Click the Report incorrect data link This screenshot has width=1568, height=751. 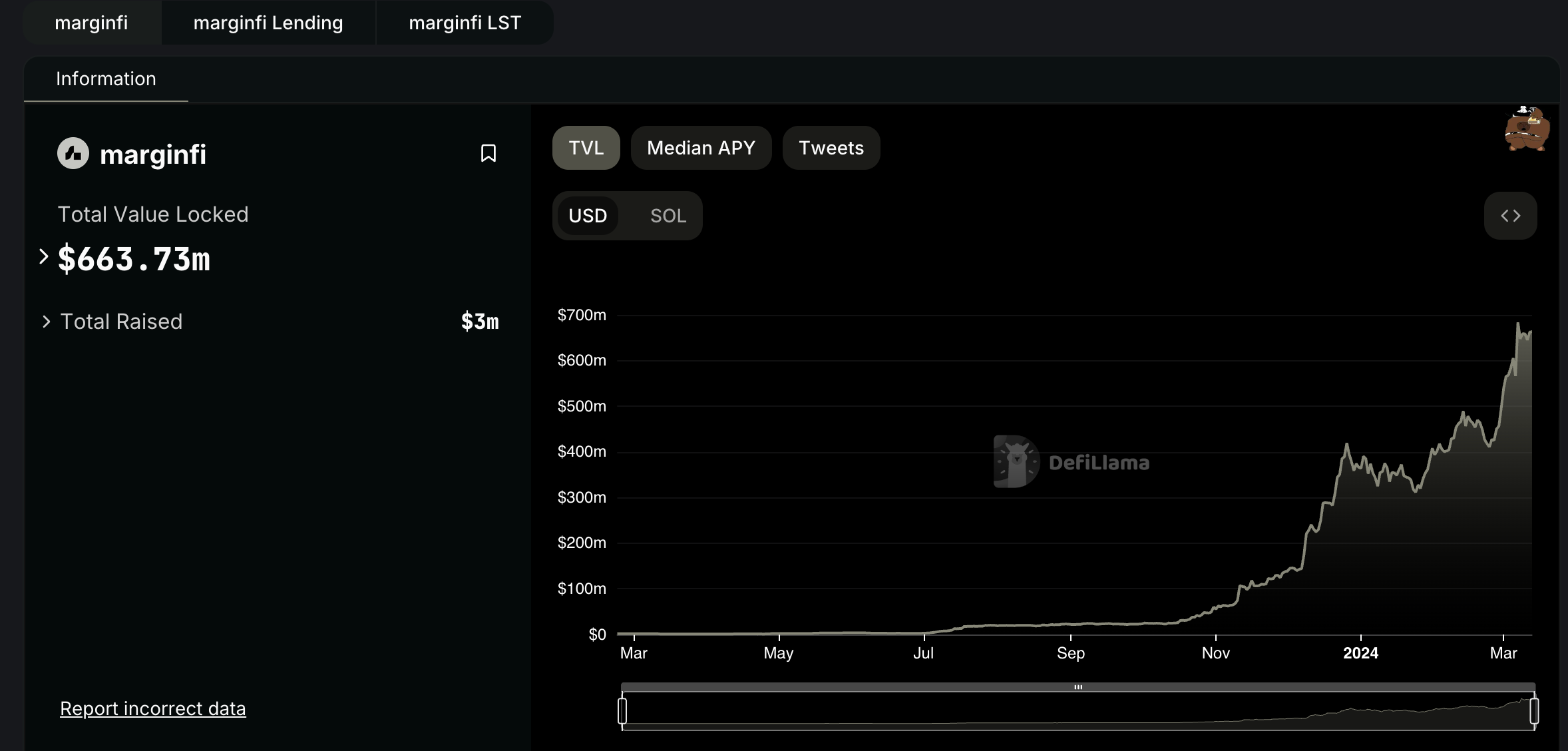pos(152,708)
